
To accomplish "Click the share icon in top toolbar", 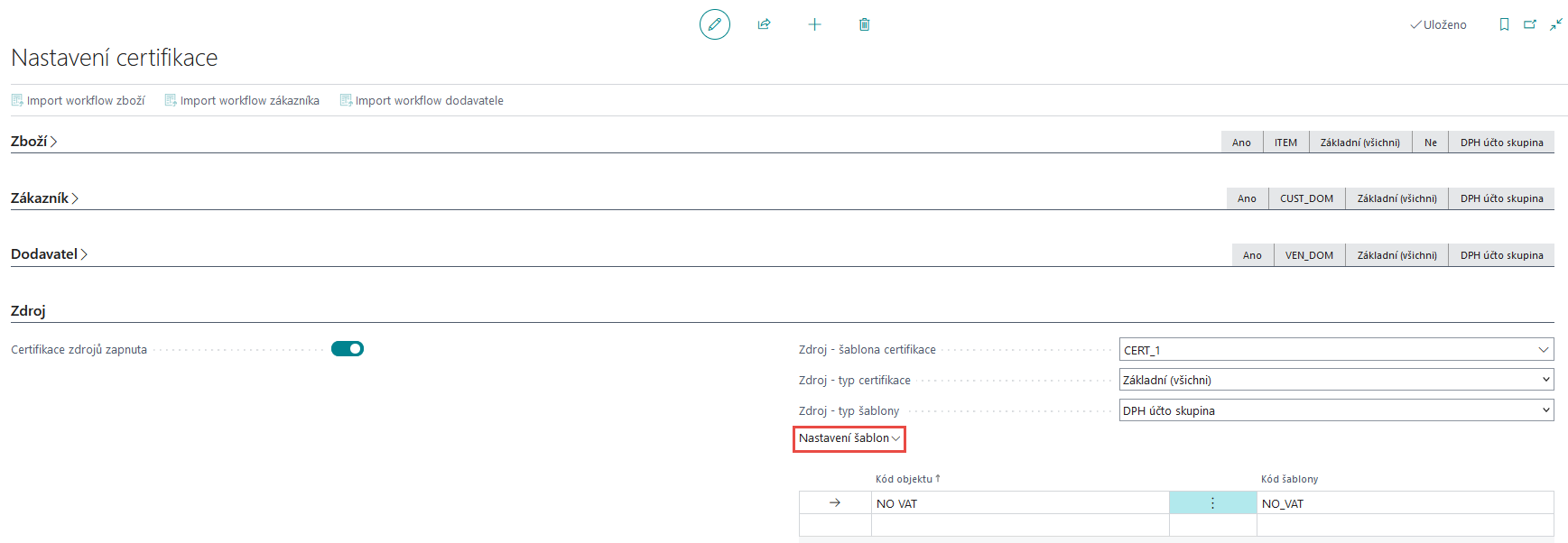I will (x=764, y=24).
